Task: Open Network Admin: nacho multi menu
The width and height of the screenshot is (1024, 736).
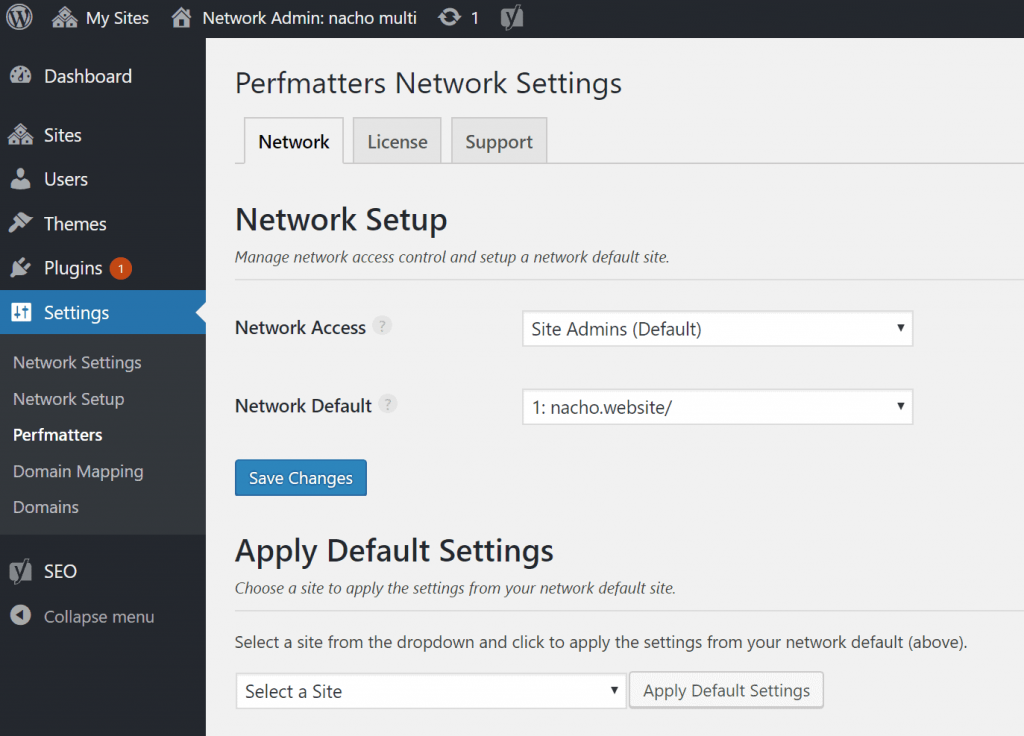Action: point(294,18)
